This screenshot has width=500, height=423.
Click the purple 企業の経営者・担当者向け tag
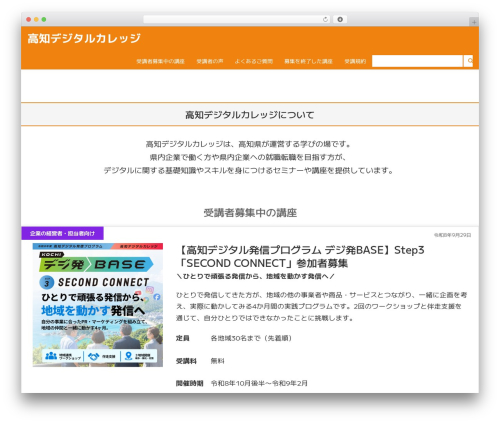[x=62, y=233]
